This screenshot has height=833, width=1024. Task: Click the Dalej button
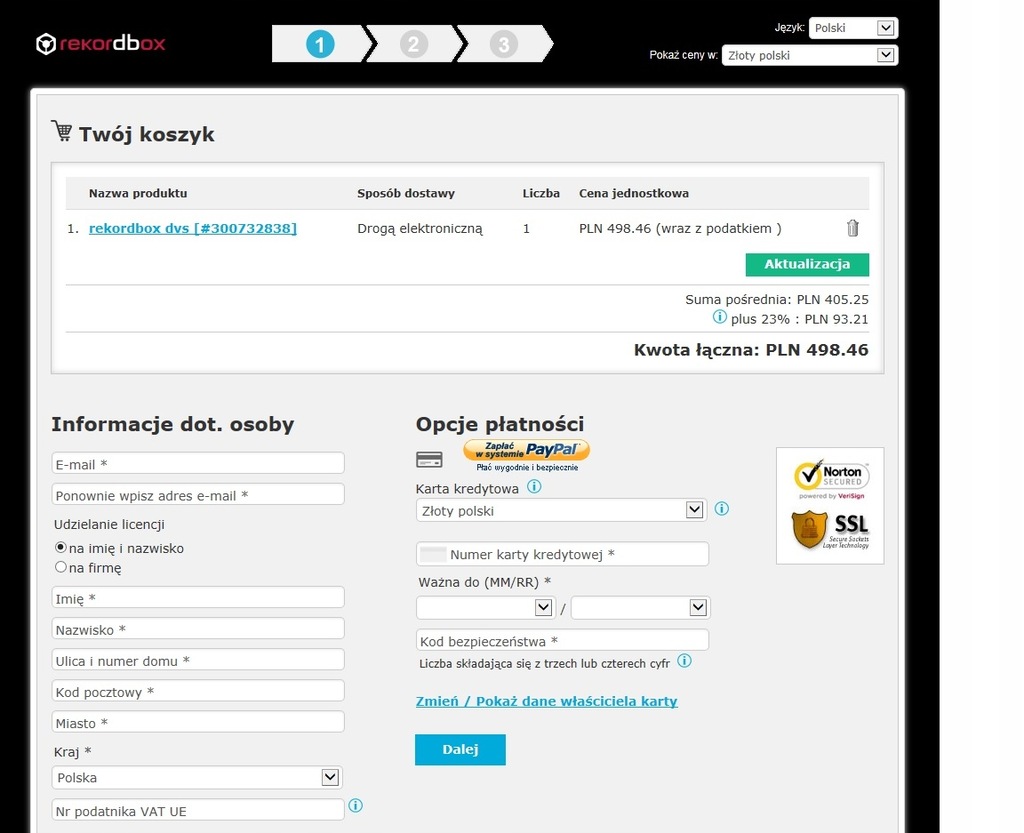(x=460, y=749)
